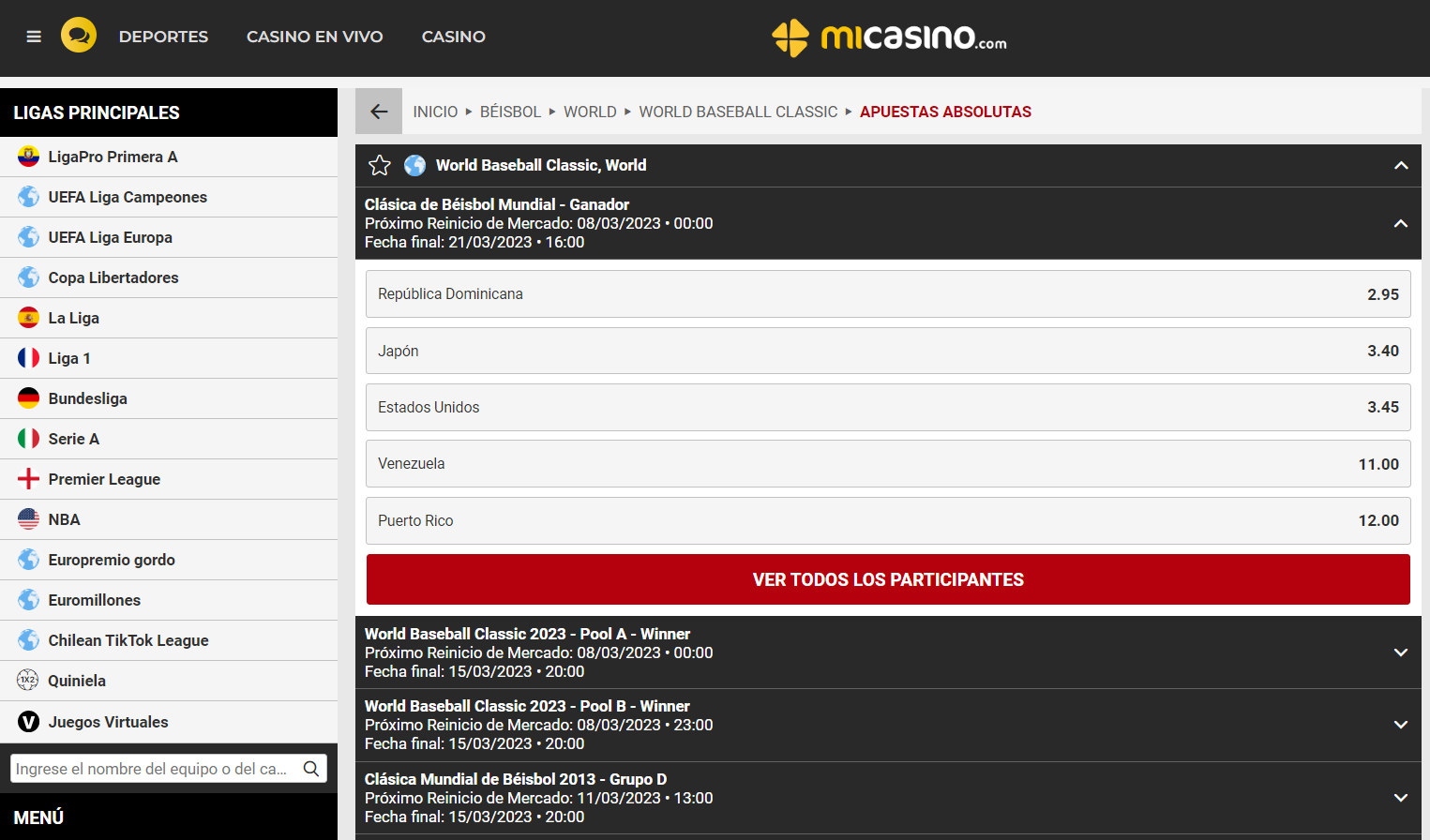The image size is (1430, 840).
Task: Focus the team name search field
Action: (155, 769)
